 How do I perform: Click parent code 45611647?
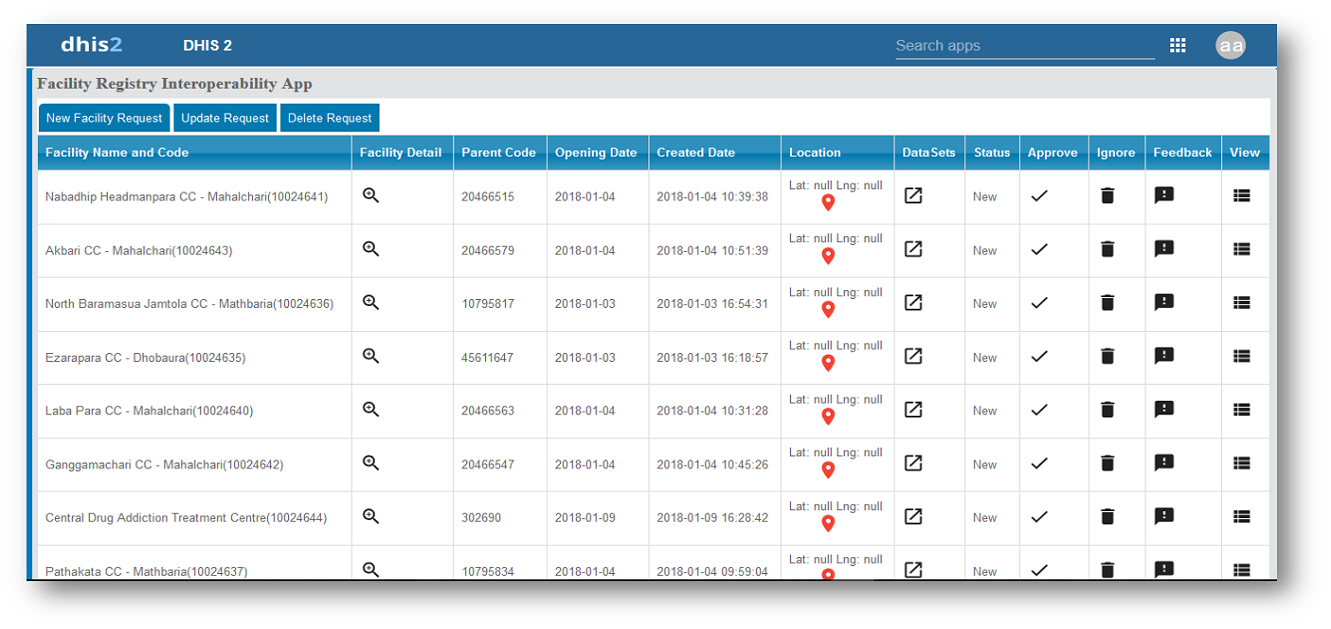(x=488, y=358)
